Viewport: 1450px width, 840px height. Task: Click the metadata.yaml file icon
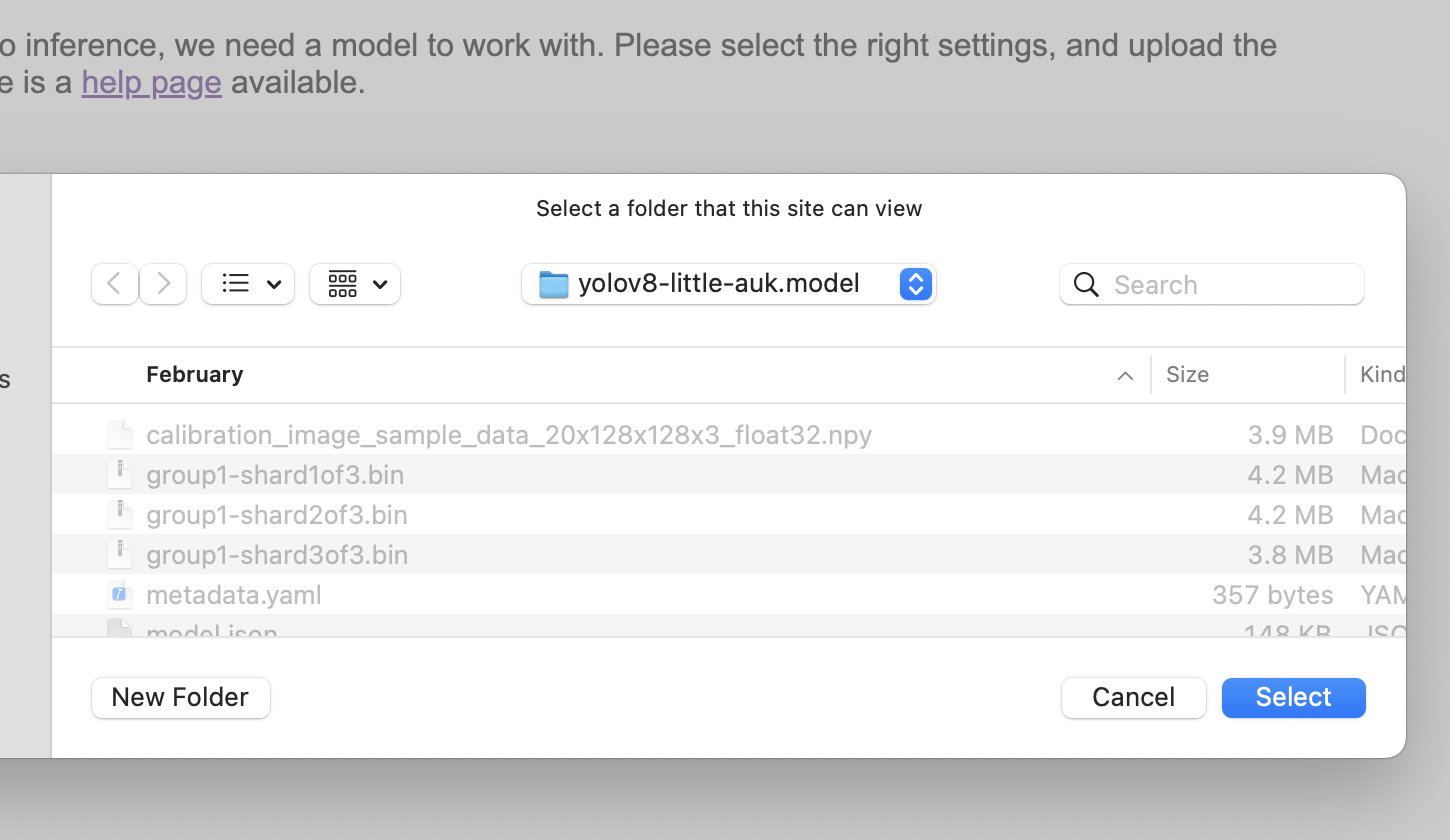(120, 594)
